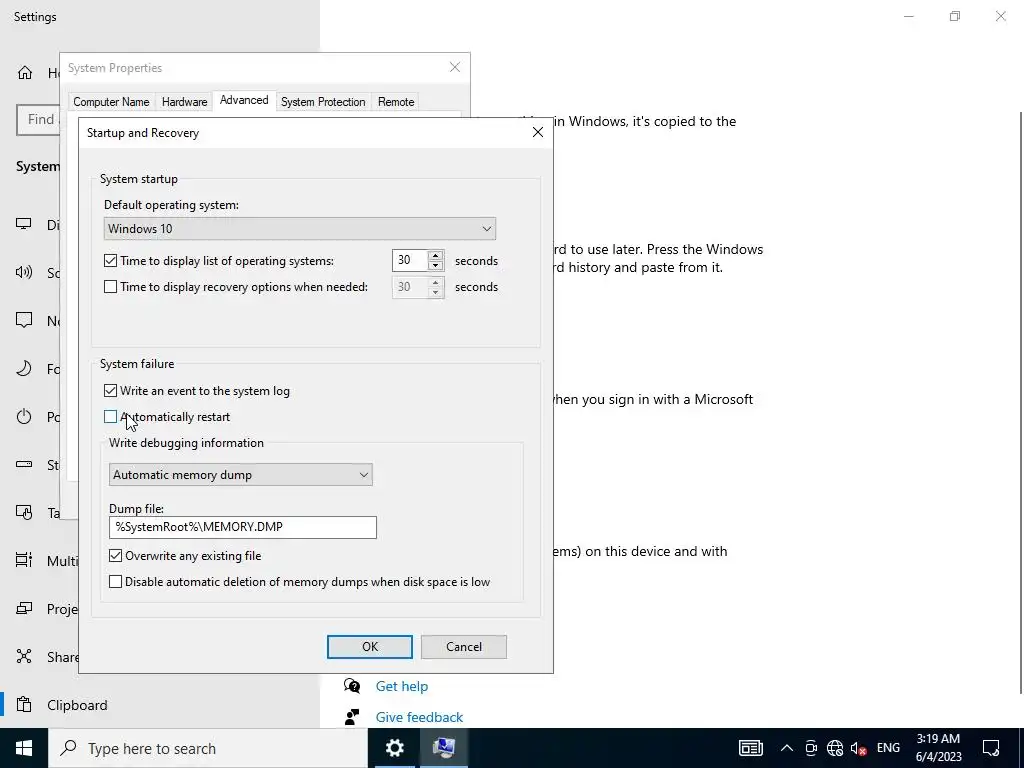Uncheck Write an event to system log
The height and width of the screenshot is (768, 1024).
110,391
